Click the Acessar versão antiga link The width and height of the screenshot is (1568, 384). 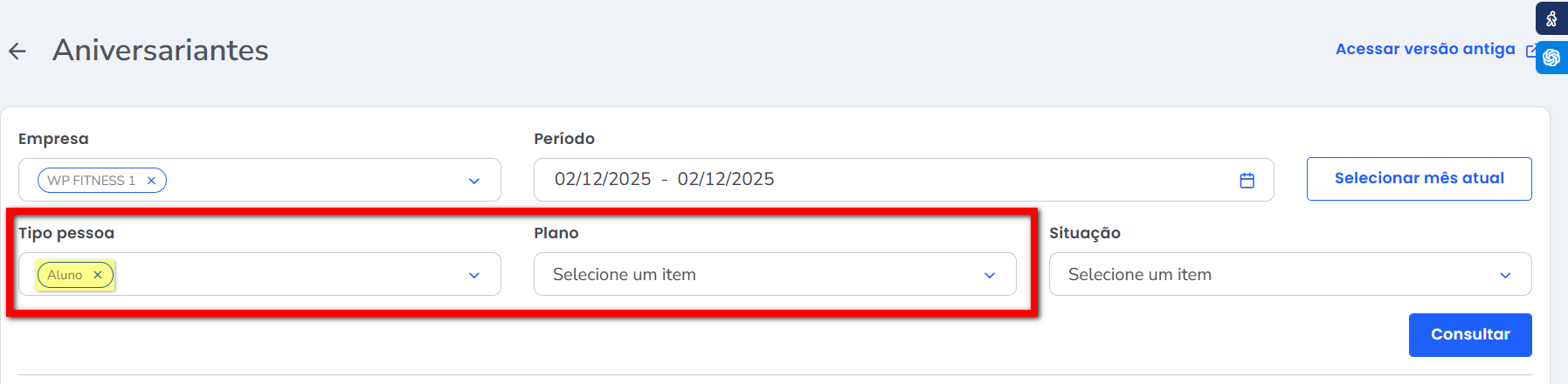1425,50
